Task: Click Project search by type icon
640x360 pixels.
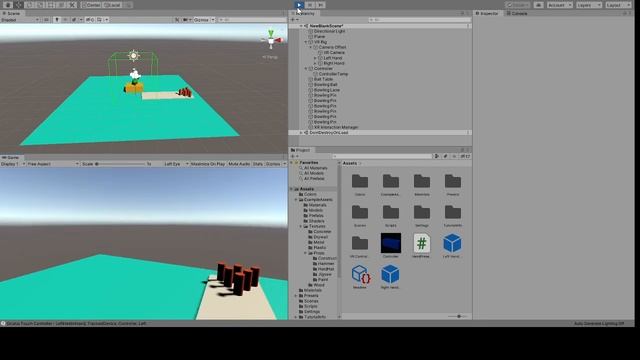Action: tap(437, 156)
